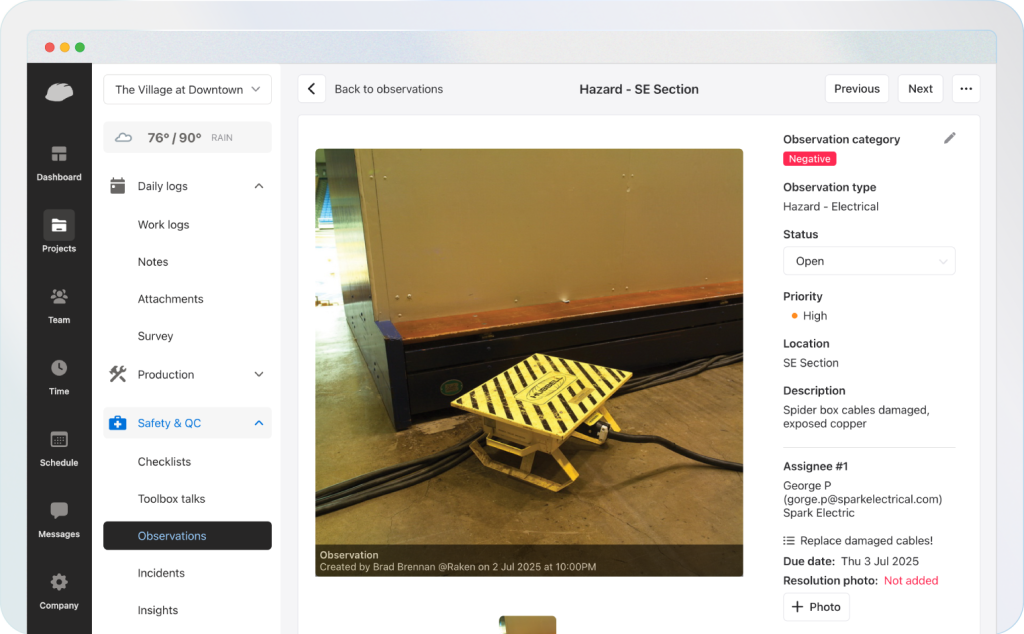Open the Schedule calendar icon
This screenshot has width=1024, height=634.
59,440
